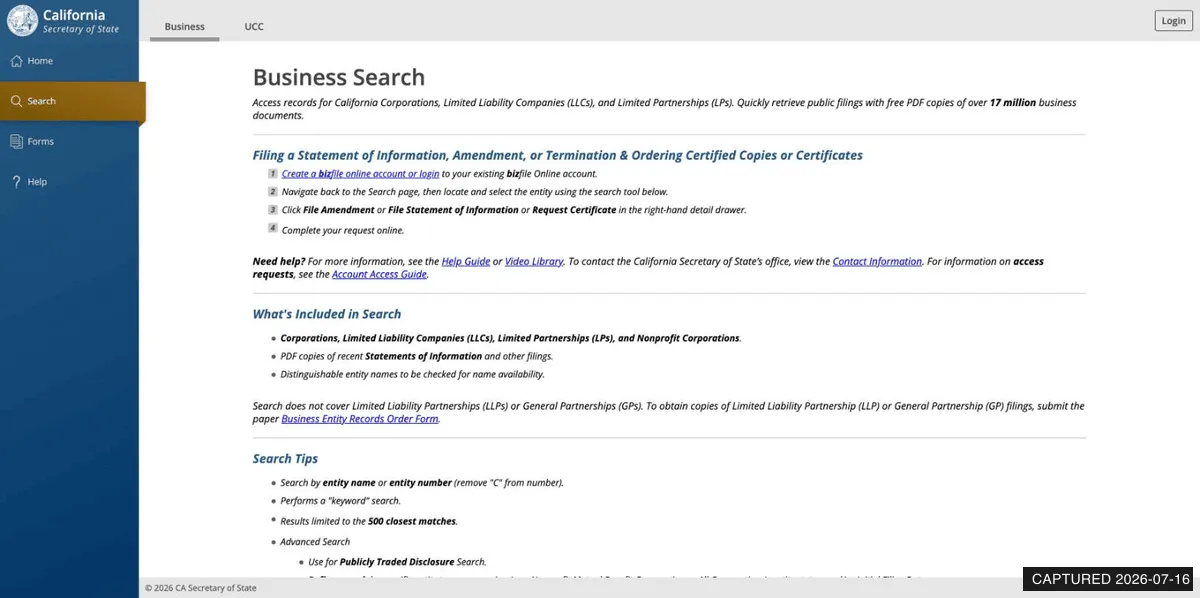Image resolution: width=1200 pixels, height=598 pixels.
Task: Click 'Corporations, Limited Liability Companies' bullet text
Action: pos(511,338)
